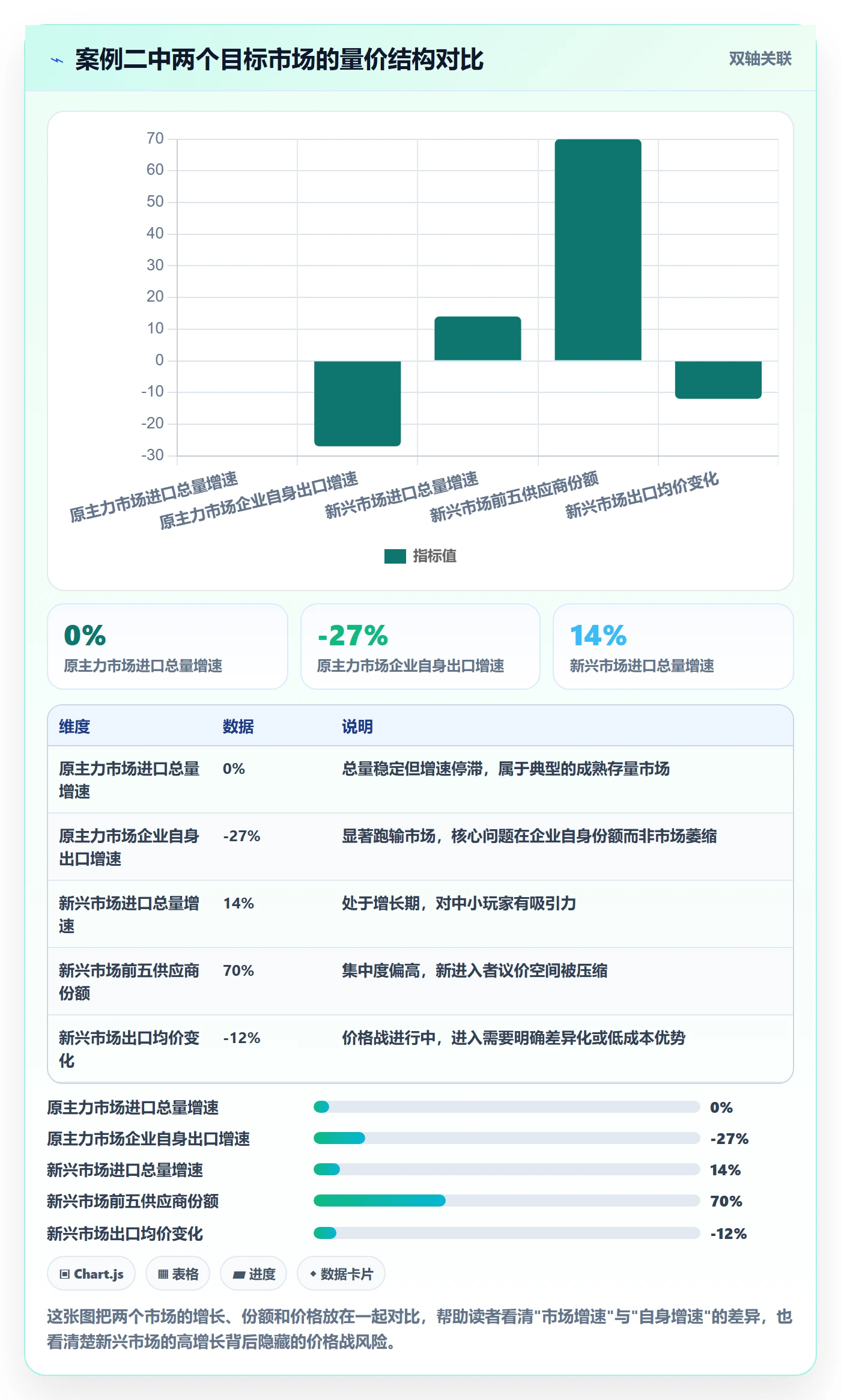Open the 0% 原主力市场进口总量增速 data card
The image size is (841, 1400).
(x=168, y=647)
